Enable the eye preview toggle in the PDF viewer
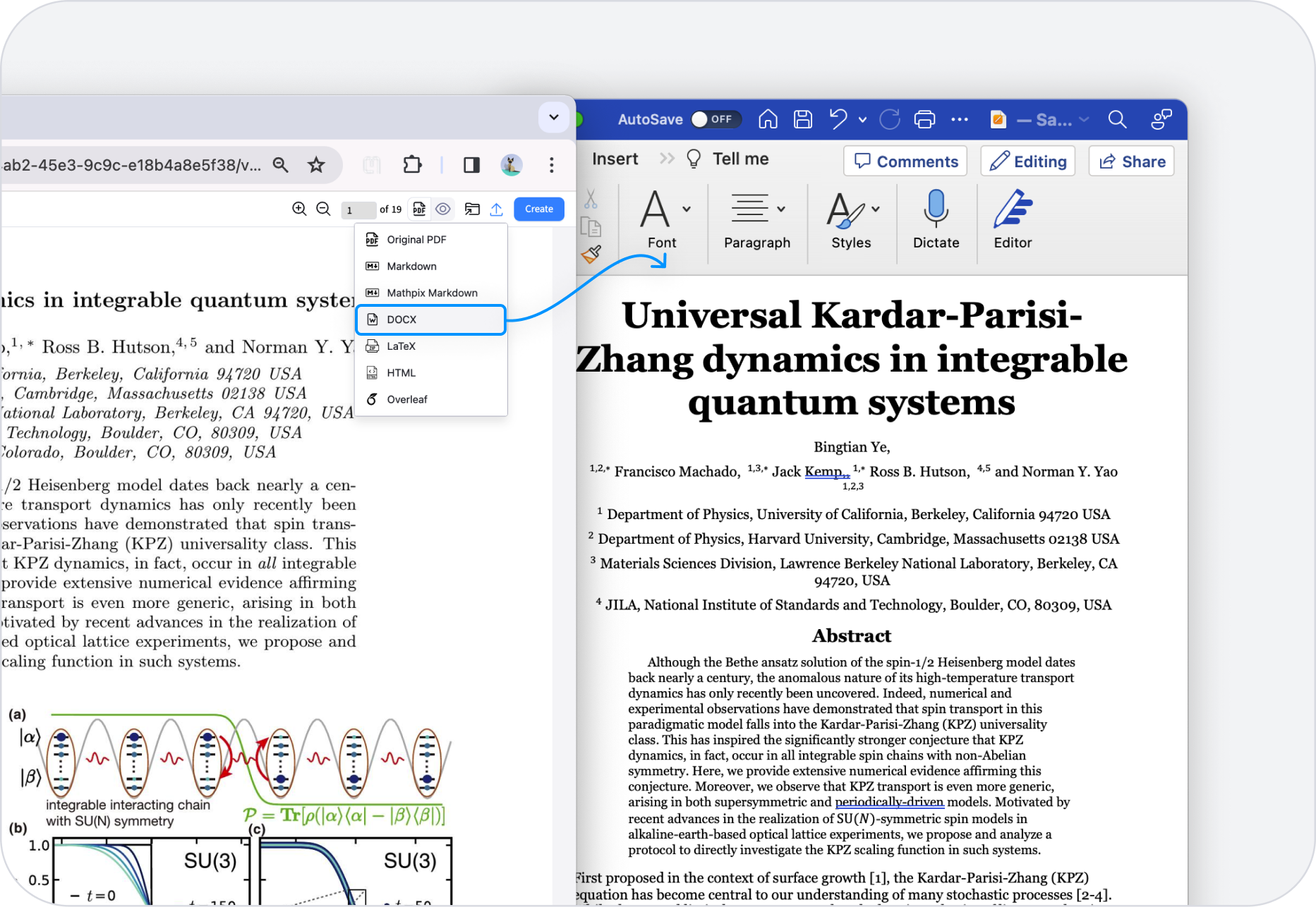The image size is (1316, 907). 443,209
